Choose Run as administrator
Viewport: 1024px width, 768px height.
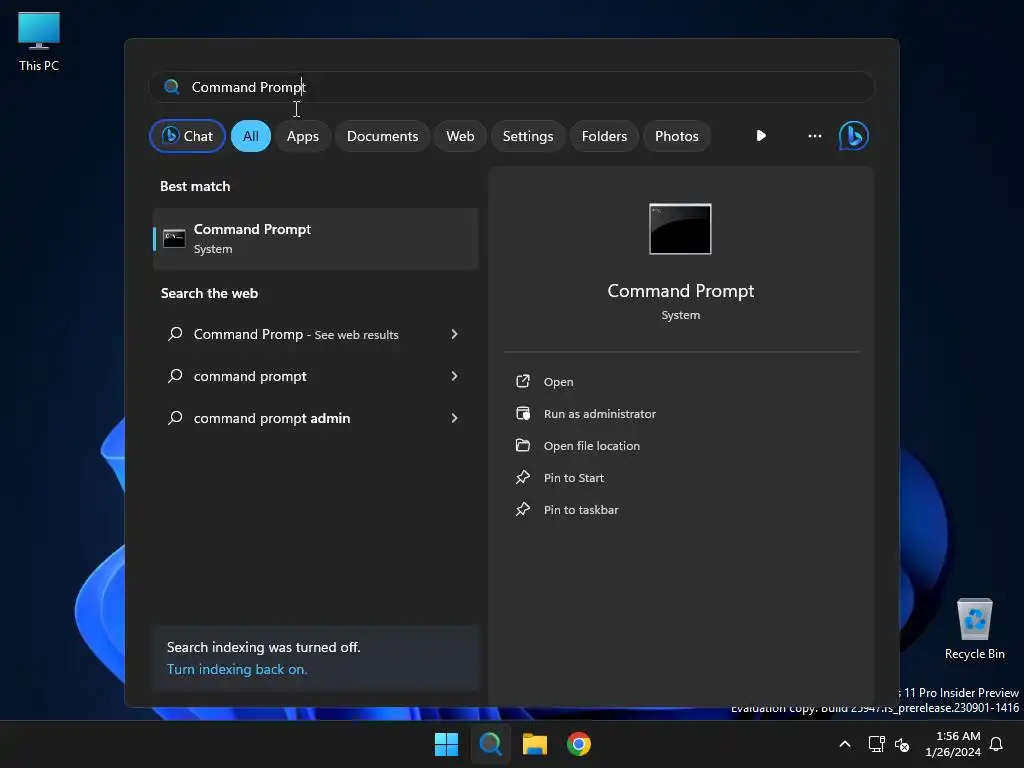pos(600,414)
